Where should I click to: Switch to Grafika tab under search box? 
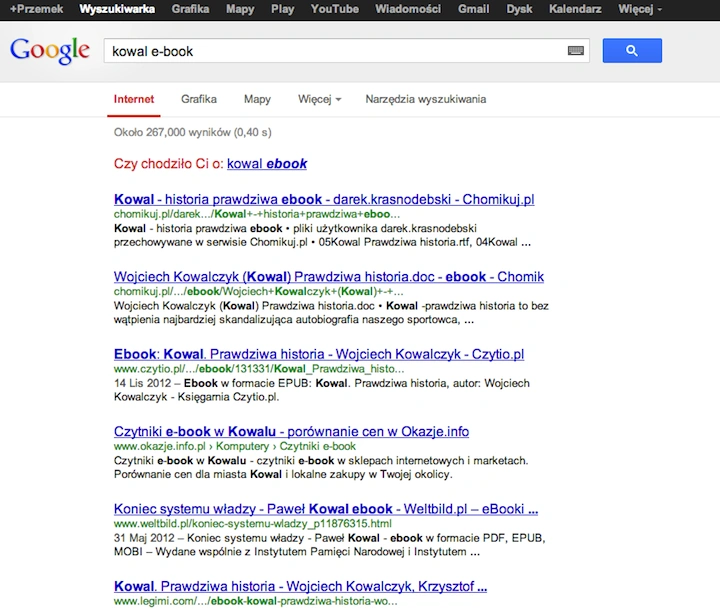pyautogui.click(x=199, y=99)
